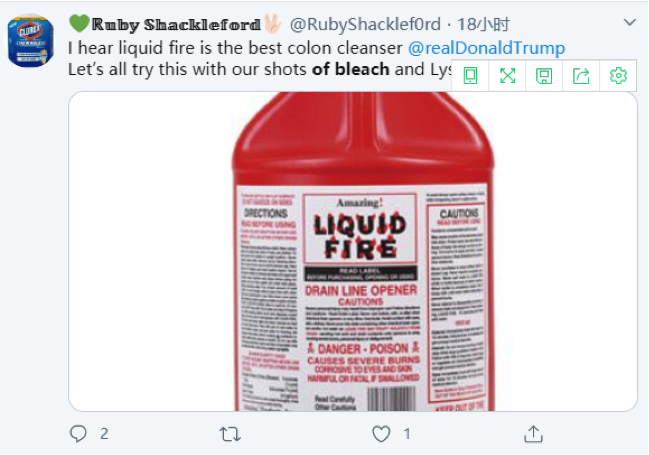Open the tweet via the 18小时 timestamp

click(x=483, y=25)
